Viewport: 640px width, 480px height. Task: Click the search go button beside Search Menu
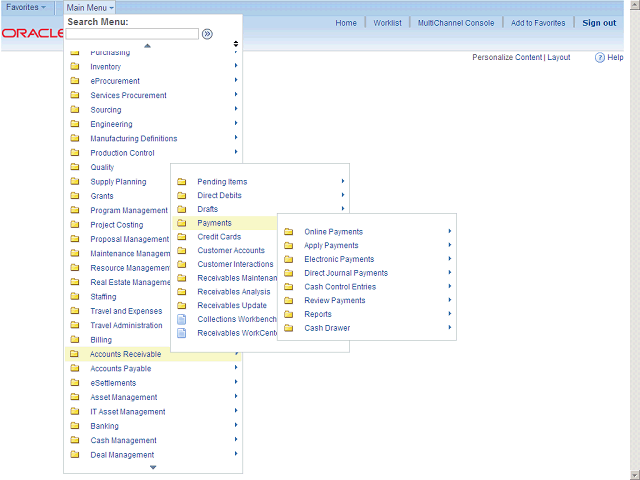pyautogui.click(x=207, y=34)
